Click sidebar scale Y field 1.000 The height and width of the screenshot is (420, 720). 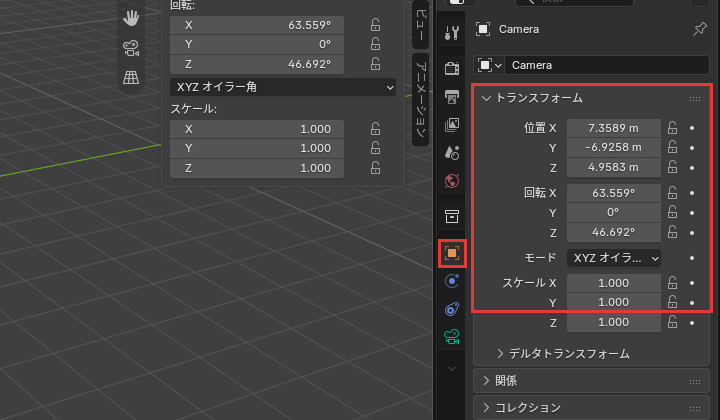257,148
